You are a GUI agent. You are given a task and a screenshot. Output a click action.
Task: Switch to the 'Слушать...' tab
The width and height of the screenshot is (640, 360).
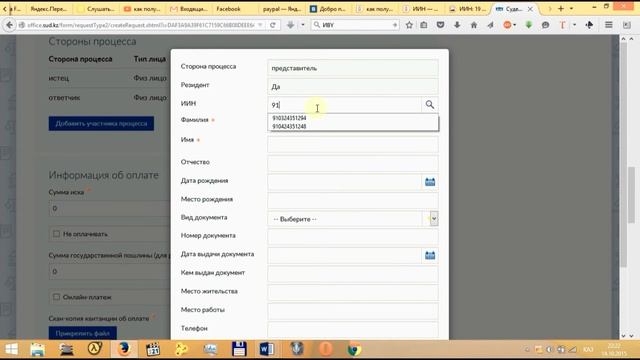[97, 9]
